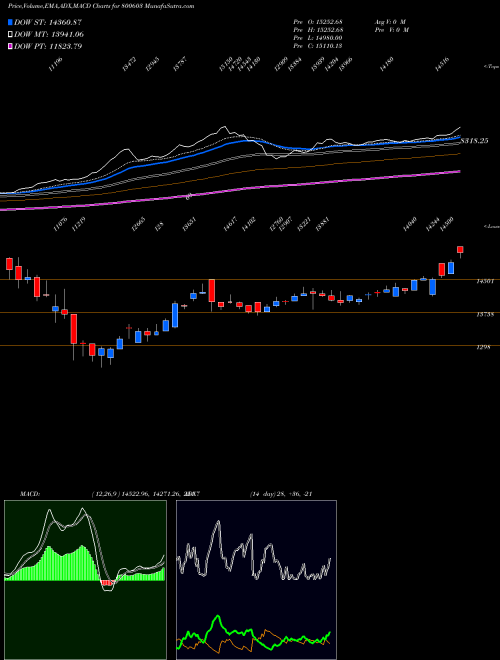Click the 'Pre L: 14980.00' value
500x660 pixels.
point(319,37)
